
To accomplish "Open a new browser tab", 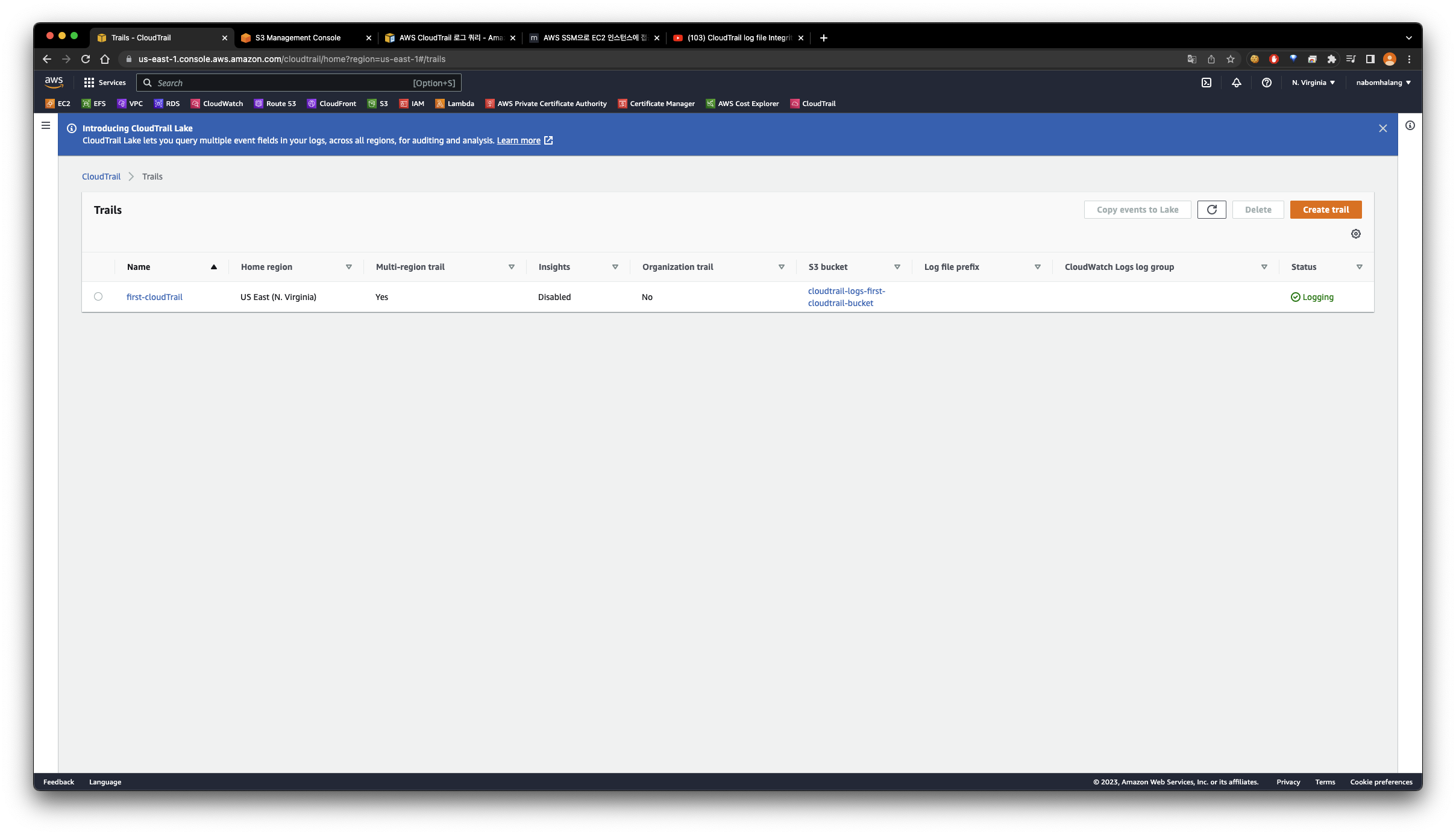I will [824, 37].
